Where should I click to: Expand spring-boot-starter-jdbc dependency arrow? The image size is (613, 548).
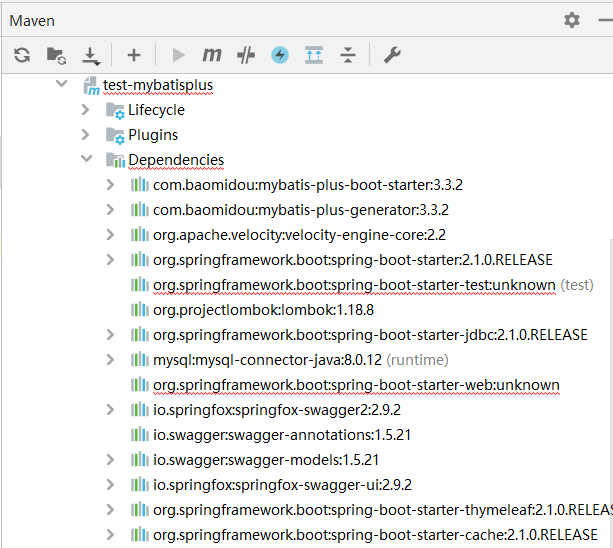[x=110, y=335]
